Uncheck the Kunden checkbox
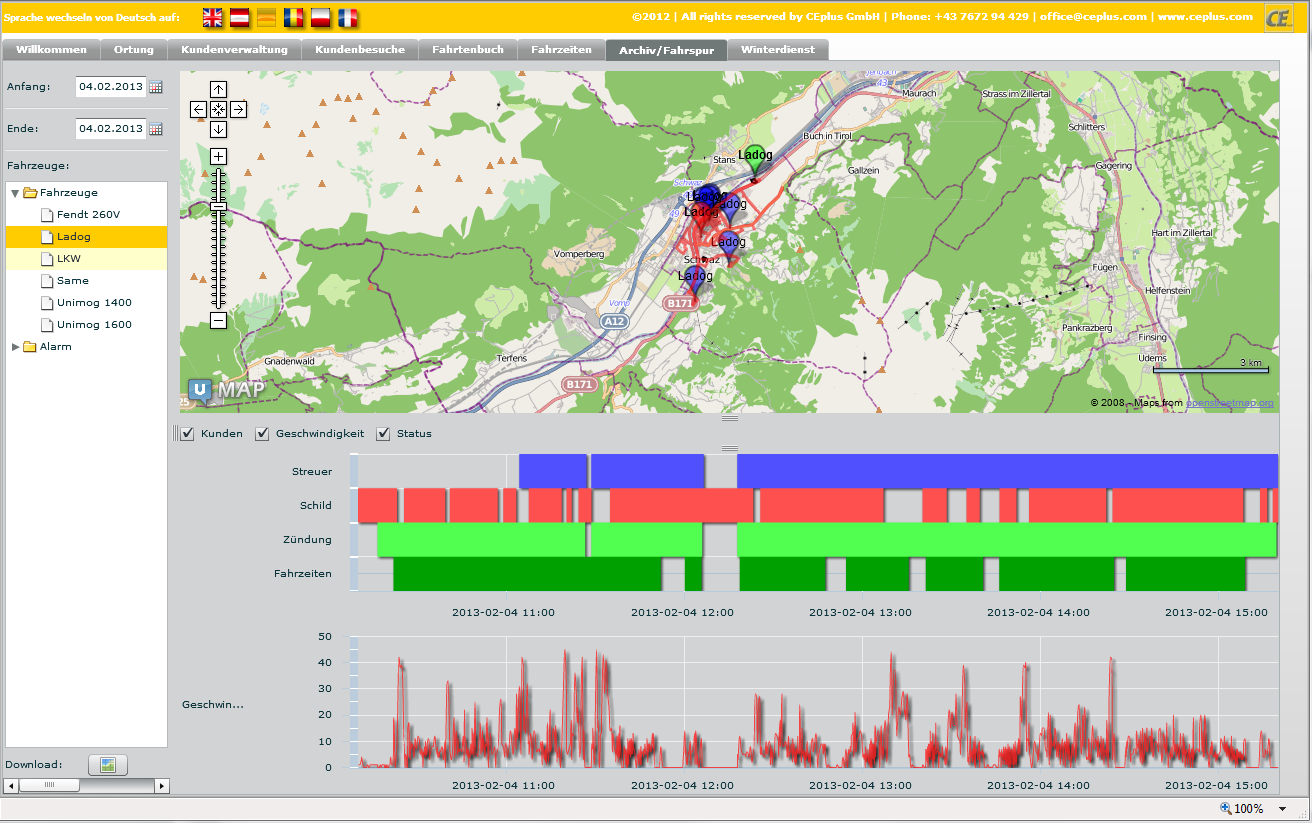This screenshot has height=823, width=1312. 187,434
